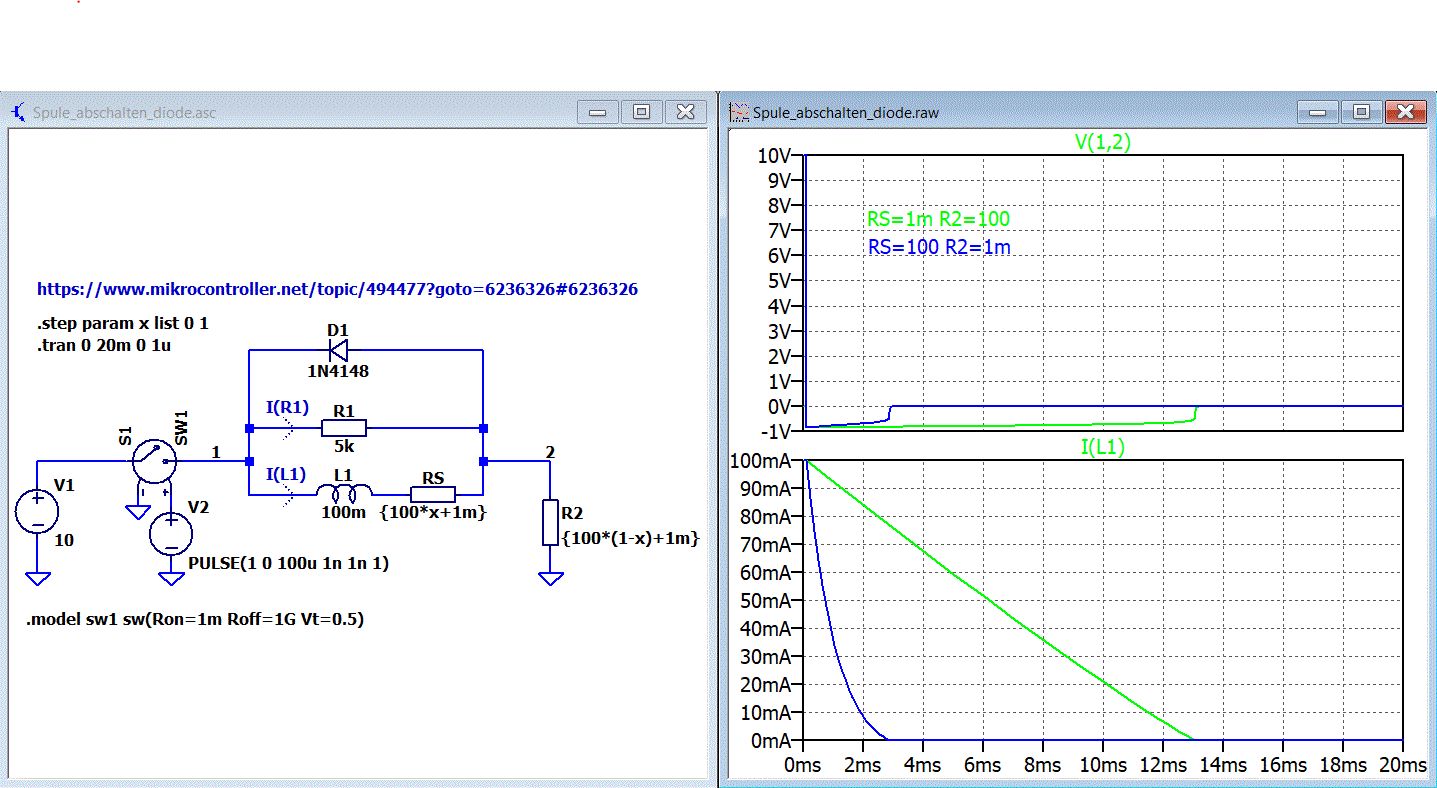1437x788 pixels.
Task: Click the pulse source V2 symbol
Action: pos(171,533)
